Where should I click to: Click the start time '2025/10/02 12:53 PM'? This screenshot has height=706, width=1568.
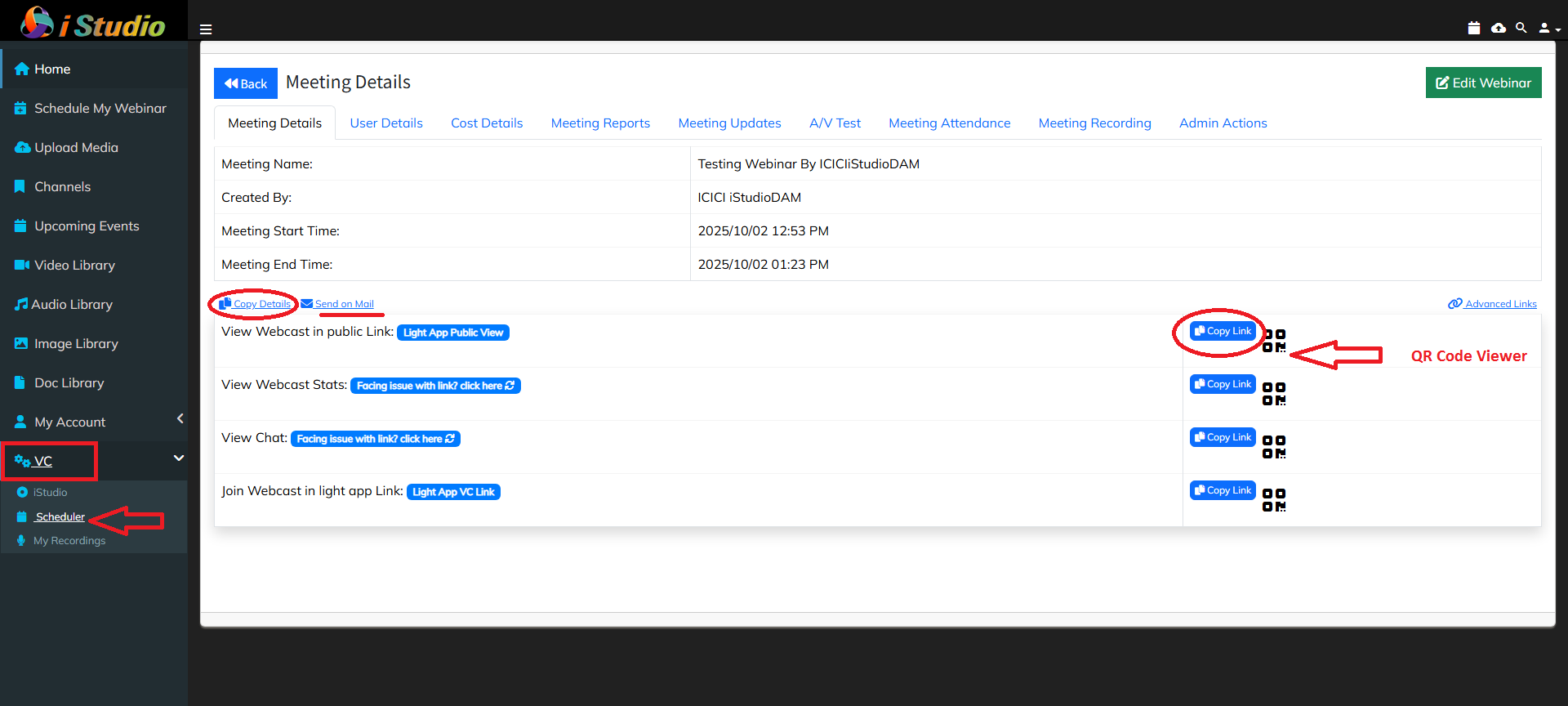coord(763,231)
